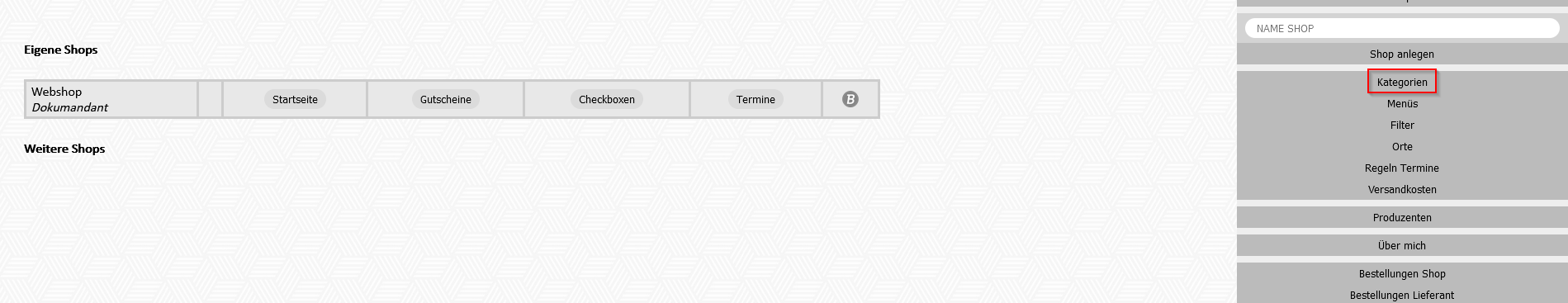Select the Webshop Dokumandant name cell
Viewport: 1568px width, 303px height.
[111, 99]
